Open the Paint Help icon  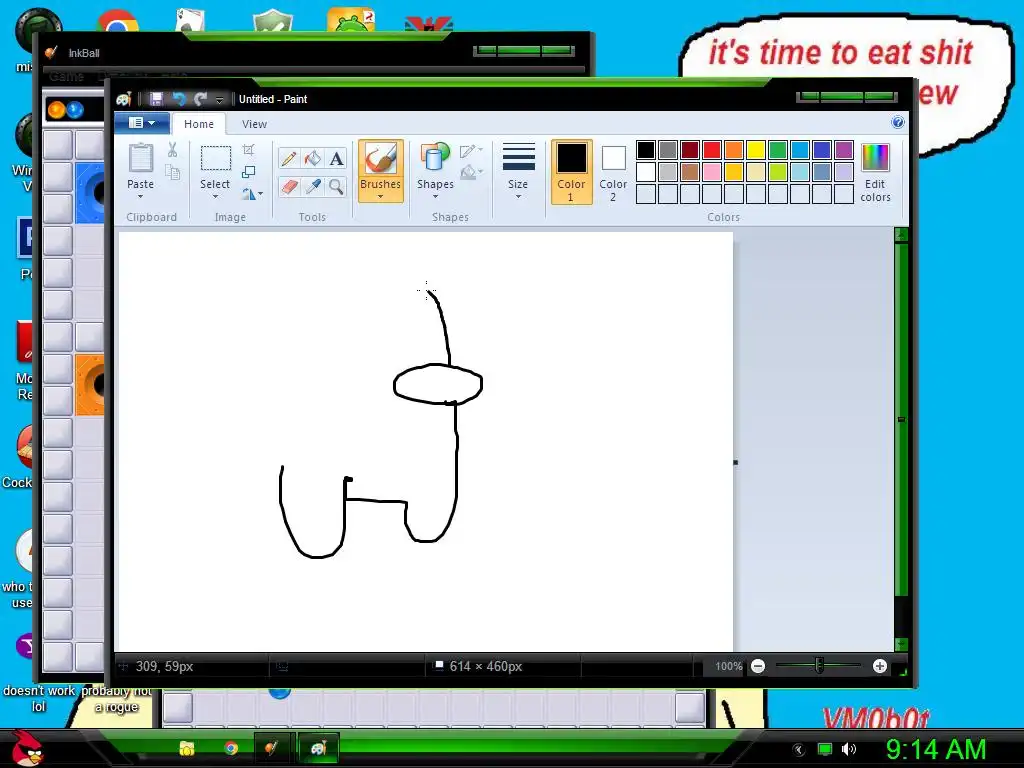click(898, 123)
